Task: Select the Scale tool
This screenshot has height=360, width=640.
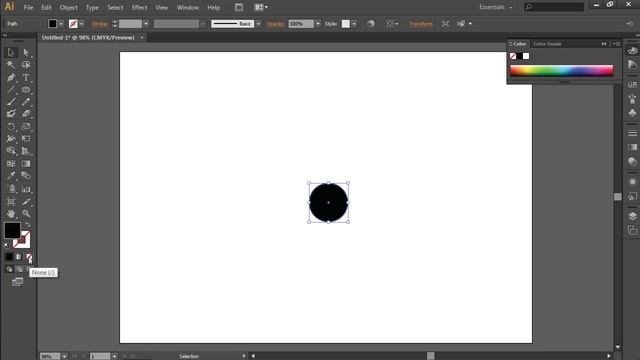Action: [x=26, y=127]
